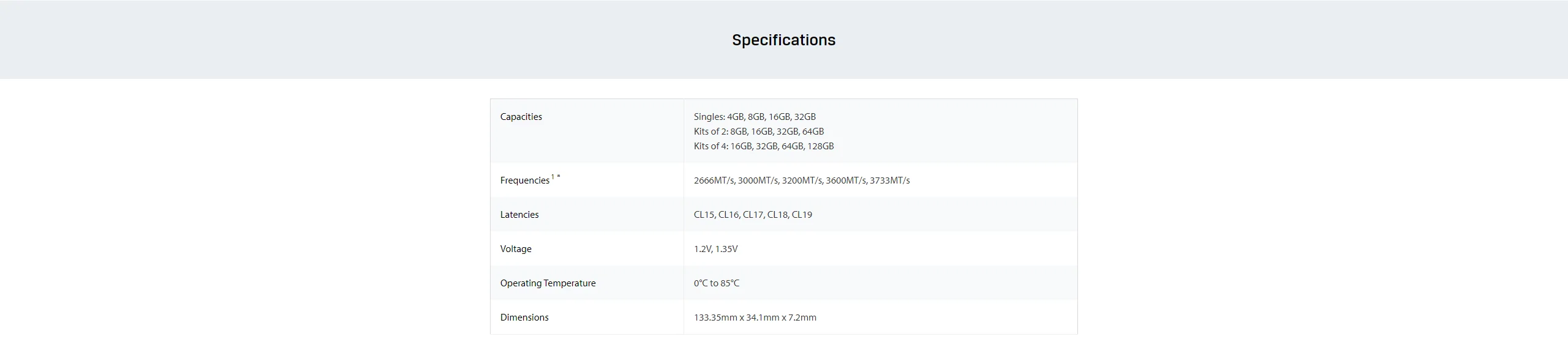The height and width of the screenshot is (353, 1568).
Task: Click the Singles capacities line
Action: click(755, 117)
